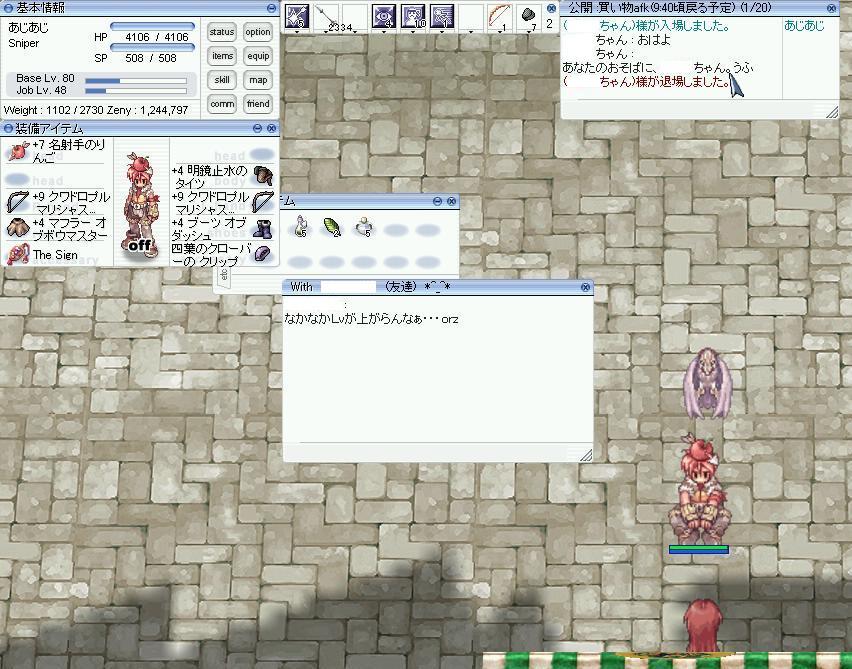Click the right-side +9 bow icon
Screen dimensions: 852x669
coord(264,202)
